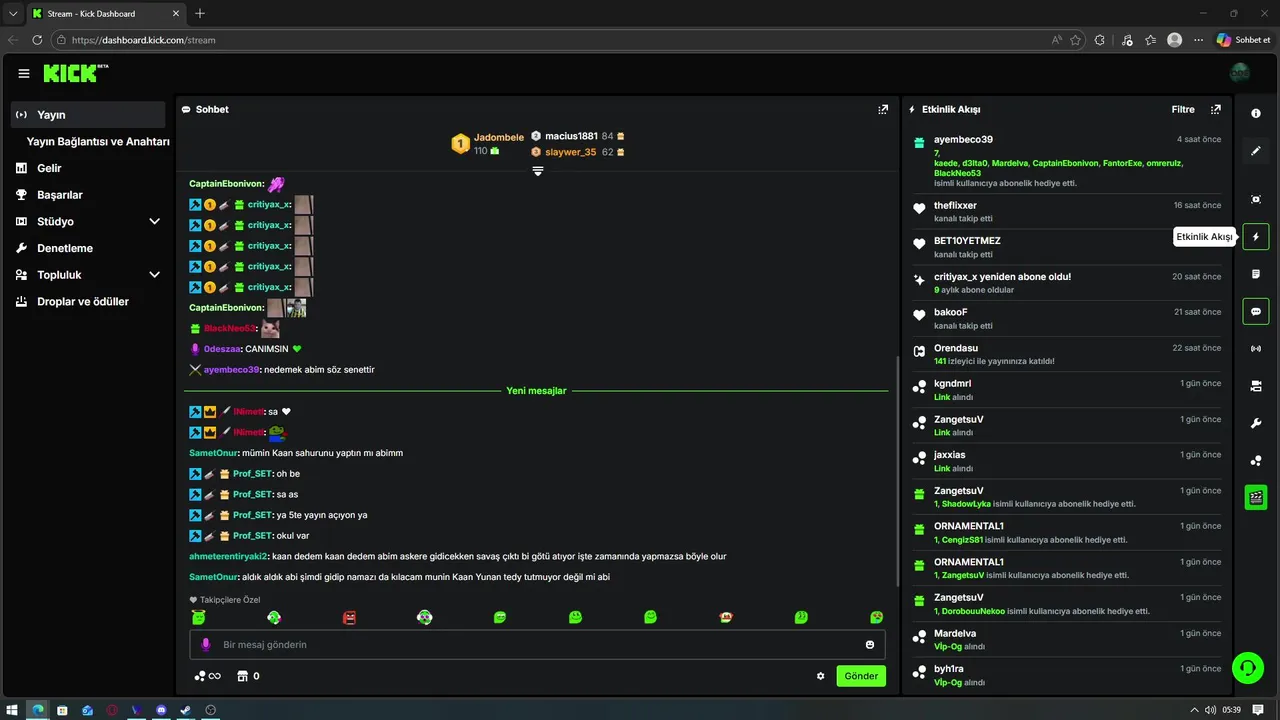1280x720 pixels.
Task: Jump to Yeni mesajlar divider label
Action: (x=537, y=391)
